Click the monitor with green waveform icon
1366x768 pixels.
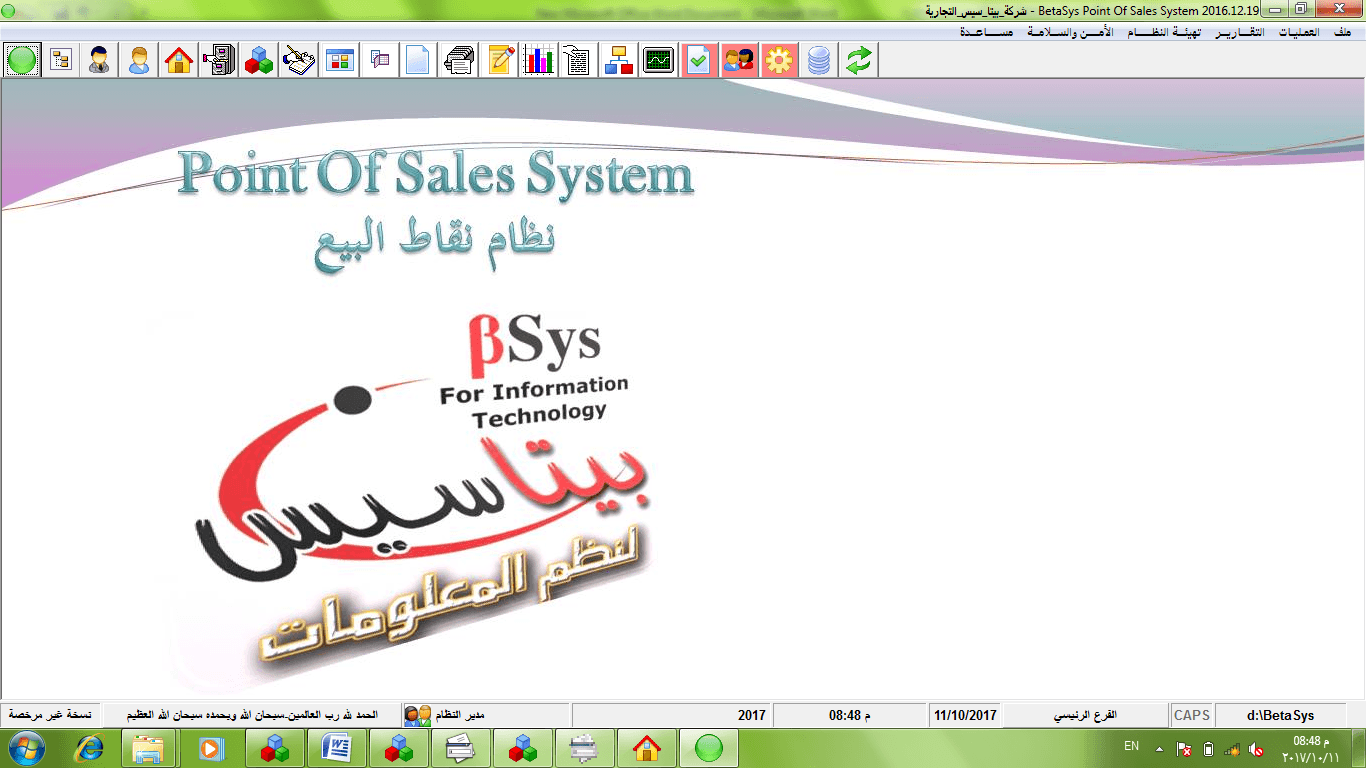click(x=659, y=60)
